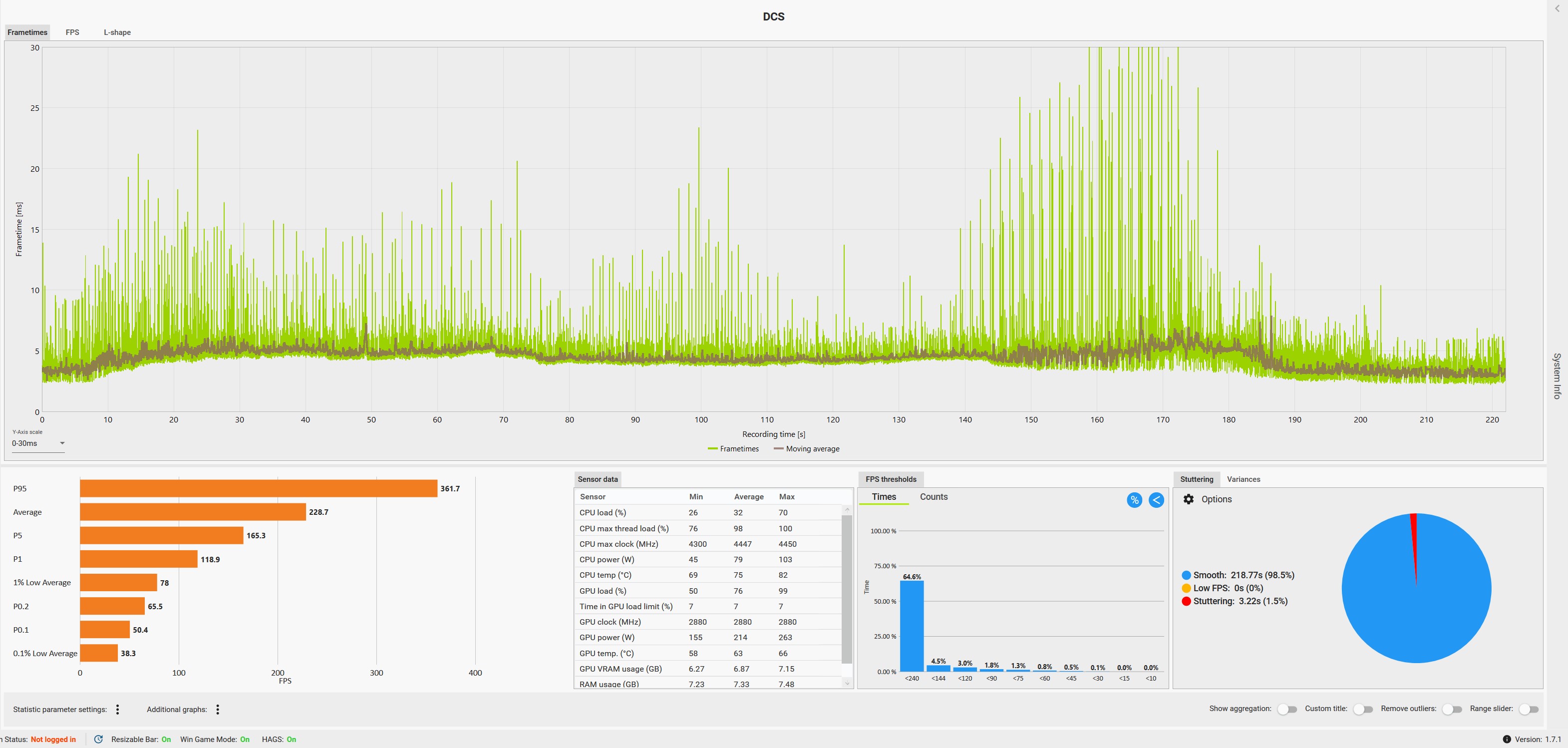Click collapse chevron at top right

[1558, 9]
